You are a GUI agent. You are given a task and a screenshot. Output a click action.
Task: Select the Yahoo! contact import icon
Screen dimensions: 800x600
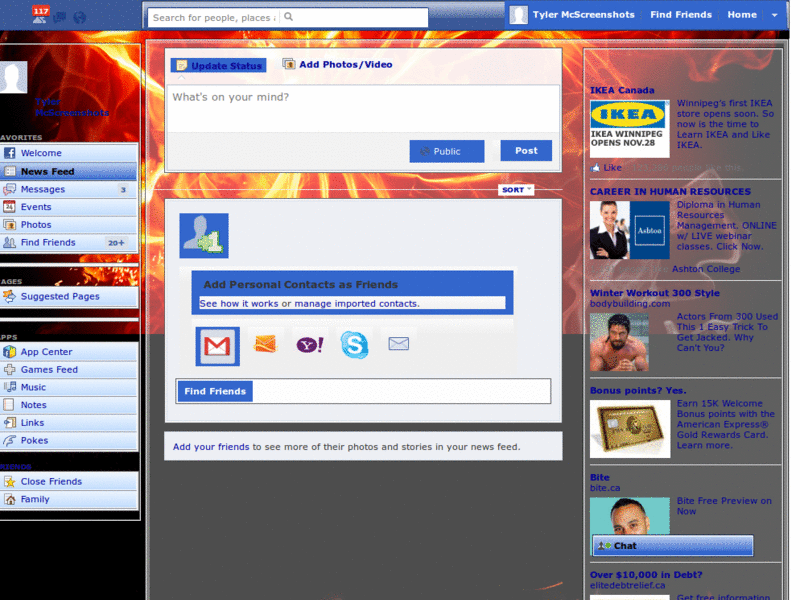click(308, 344)
